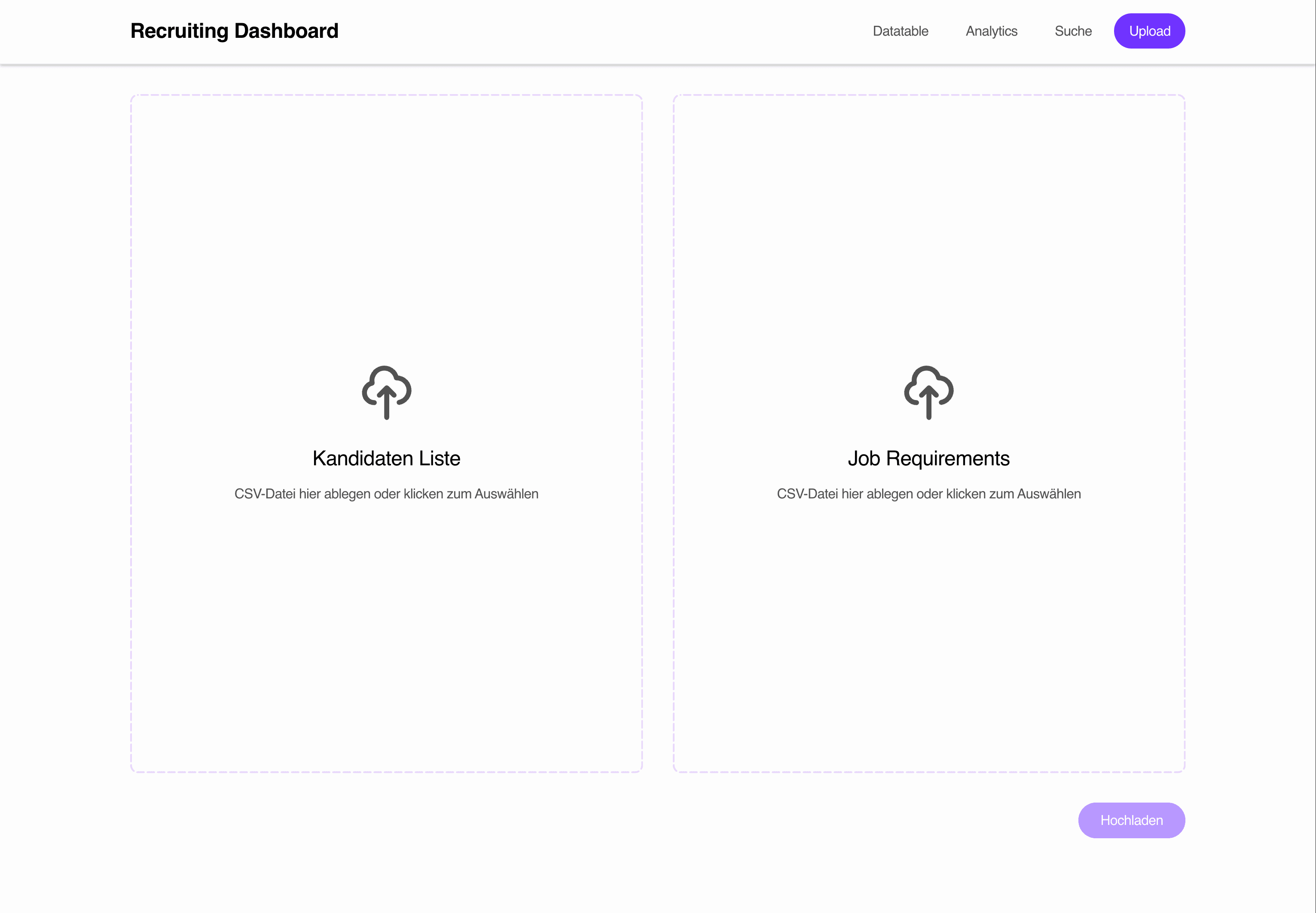Click the Recruiting Dashboard title
Screen dimensions: 1316x913
[x=234, y=31]
